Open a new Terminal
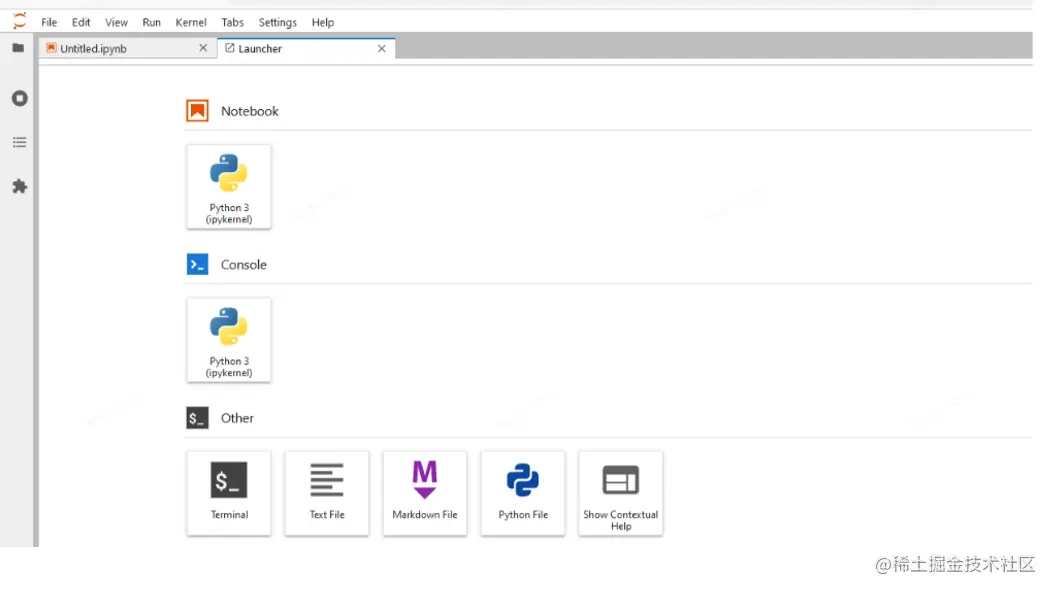 [229, 493]
